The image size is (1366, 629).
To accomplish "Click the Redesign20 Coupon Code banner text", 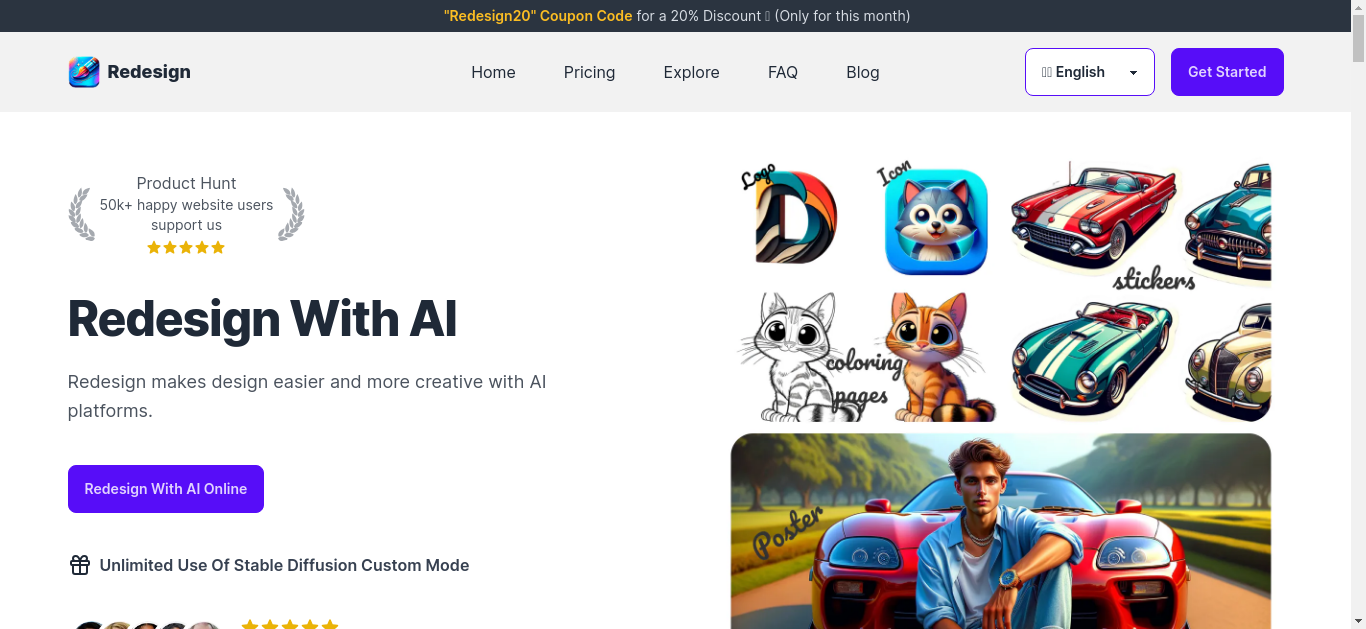I will tap(538, 16).
